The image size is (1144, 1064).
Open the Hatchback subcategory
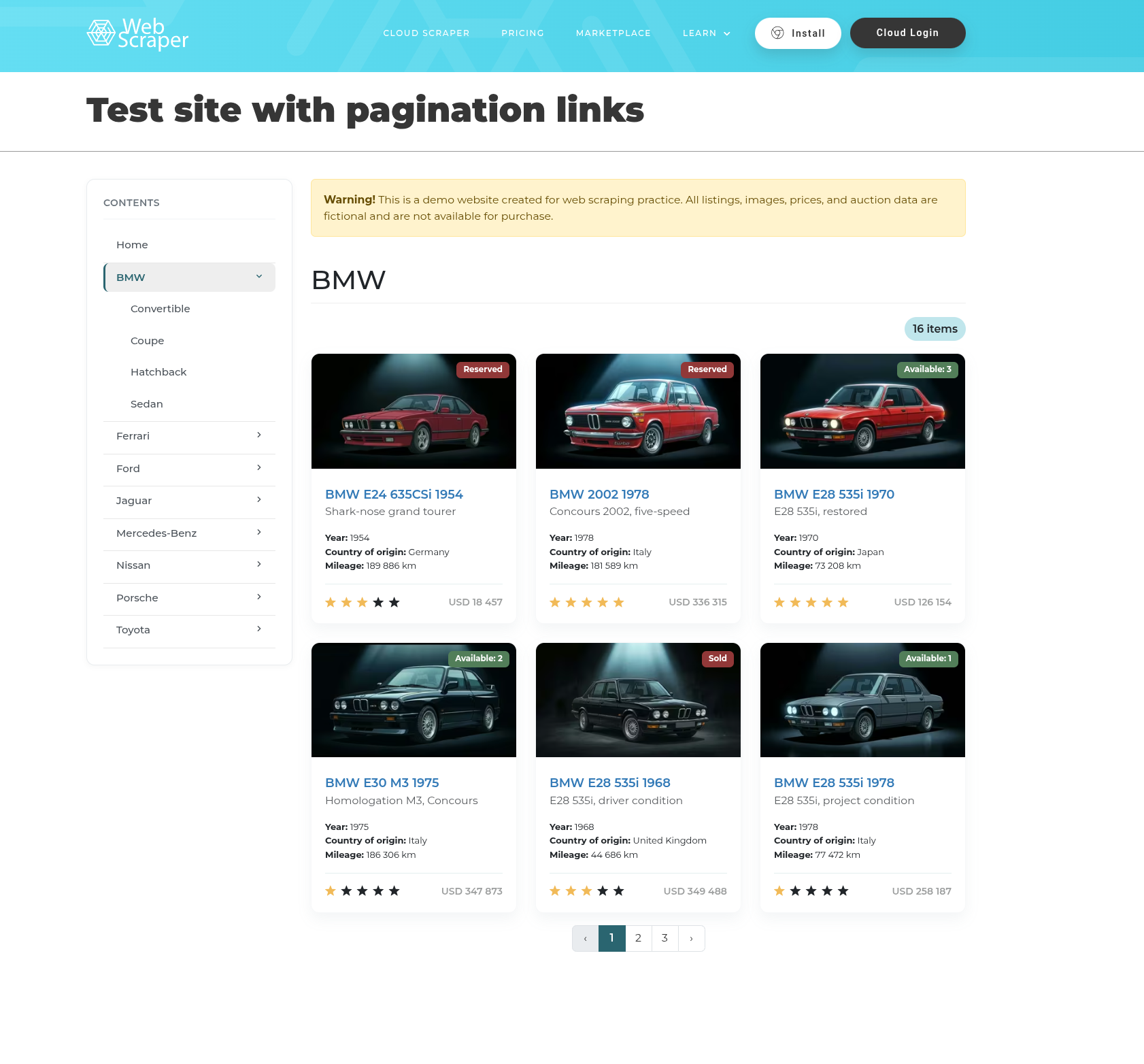click(x=158, y=372)
